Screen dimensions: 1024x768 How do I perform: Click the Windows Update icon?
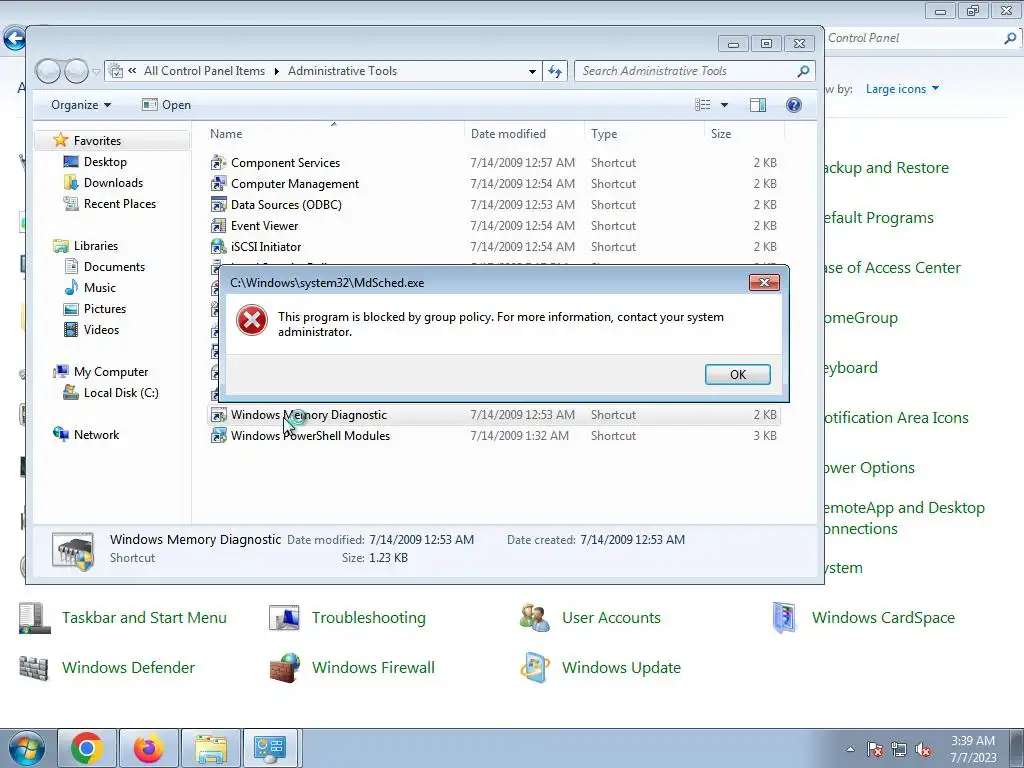coord(535,667)
